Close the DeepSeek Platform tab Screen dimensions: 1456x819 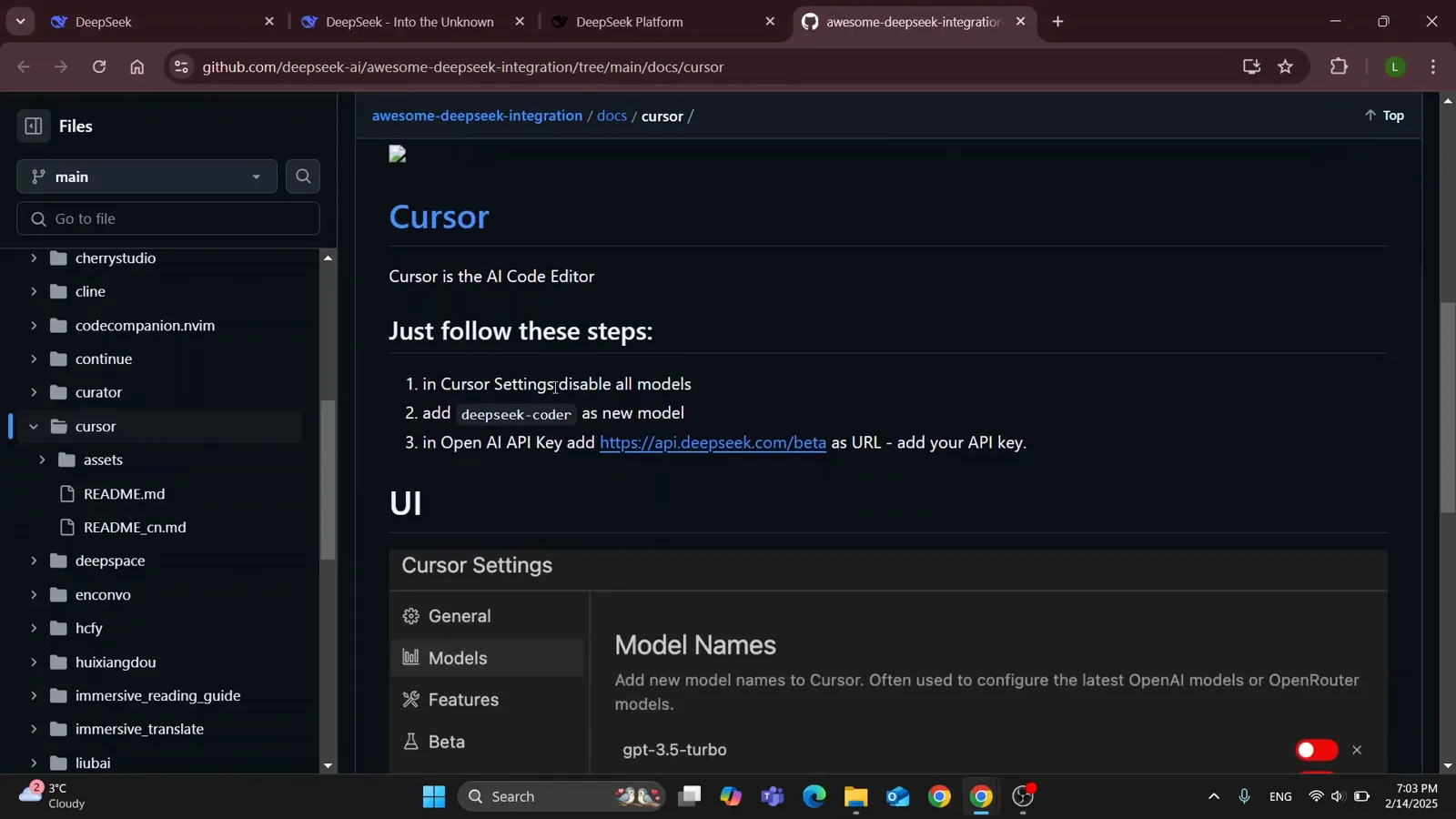770,22
